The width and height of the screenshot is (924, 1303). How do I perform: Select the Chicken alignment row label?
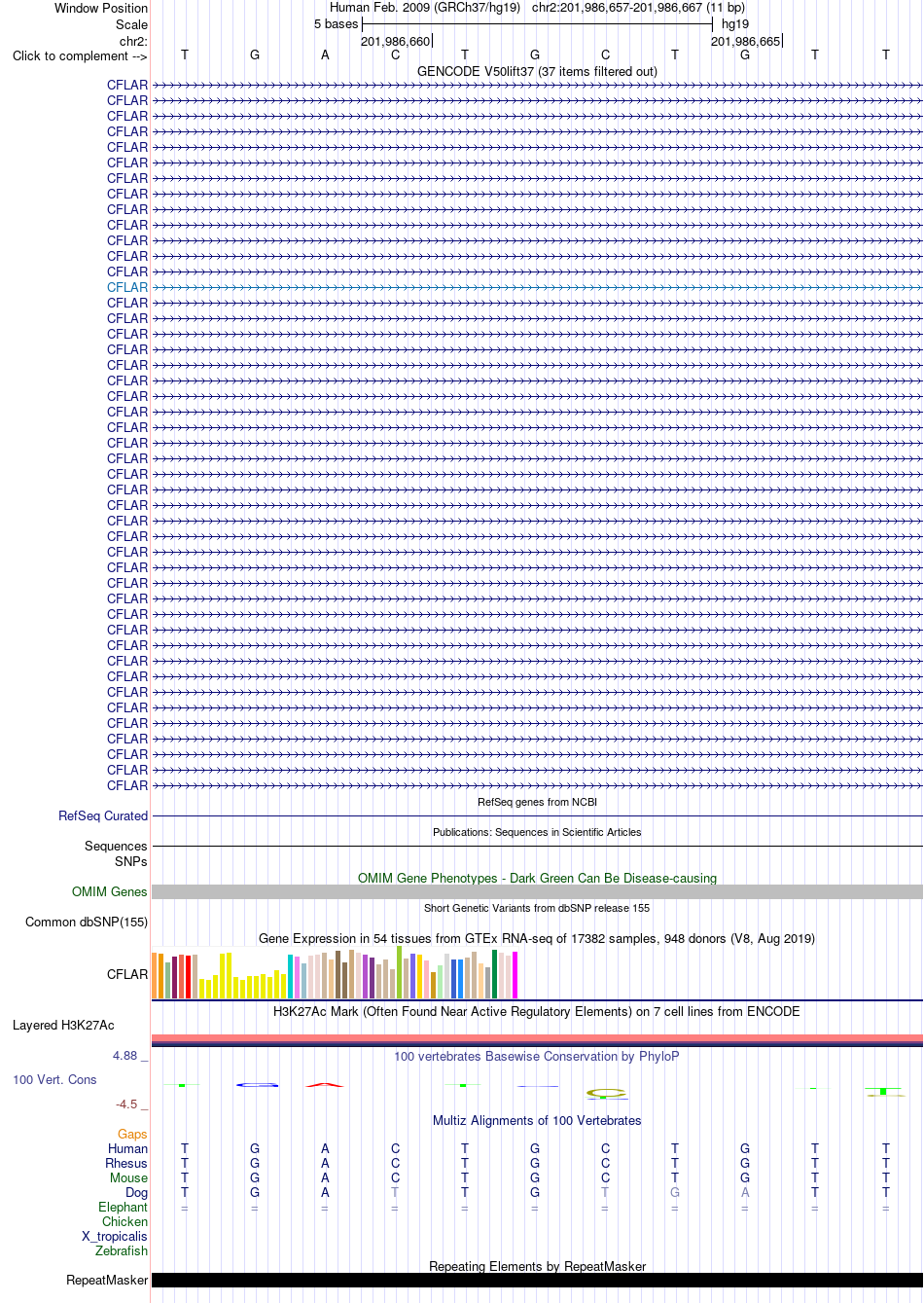point(125,1221)
